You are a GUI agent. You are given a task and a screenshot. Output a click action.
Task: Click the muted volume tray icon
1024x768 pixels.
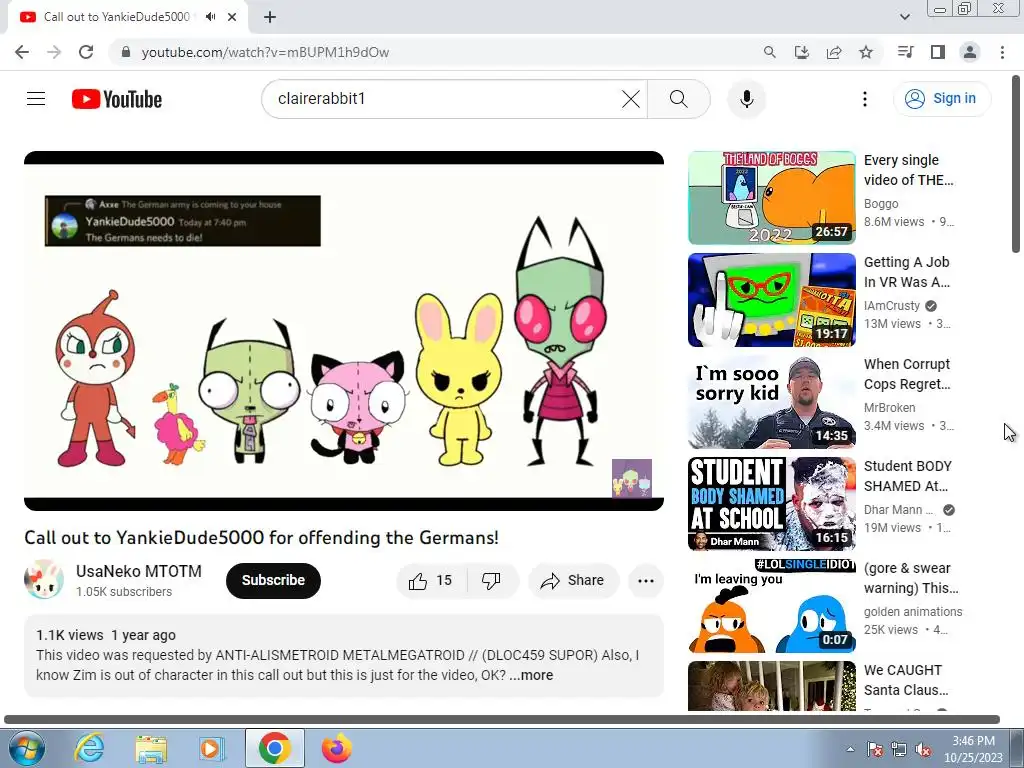pyautogui.click(x=923, y=750)
